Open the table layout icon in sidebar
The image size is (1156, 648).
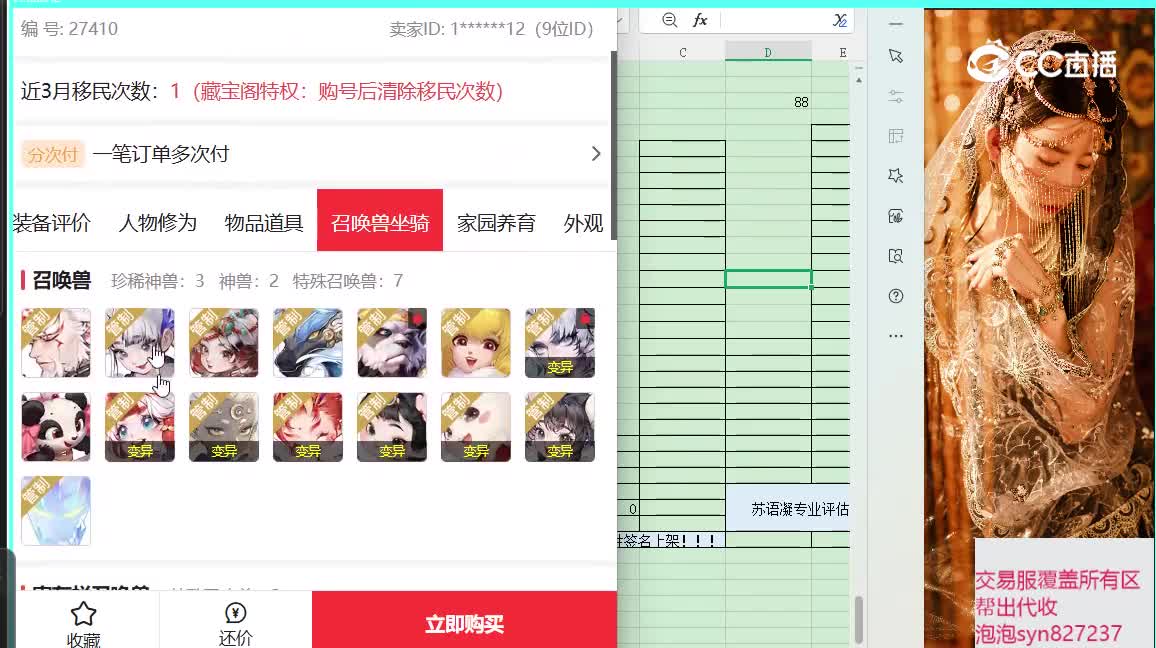[896, 136]
